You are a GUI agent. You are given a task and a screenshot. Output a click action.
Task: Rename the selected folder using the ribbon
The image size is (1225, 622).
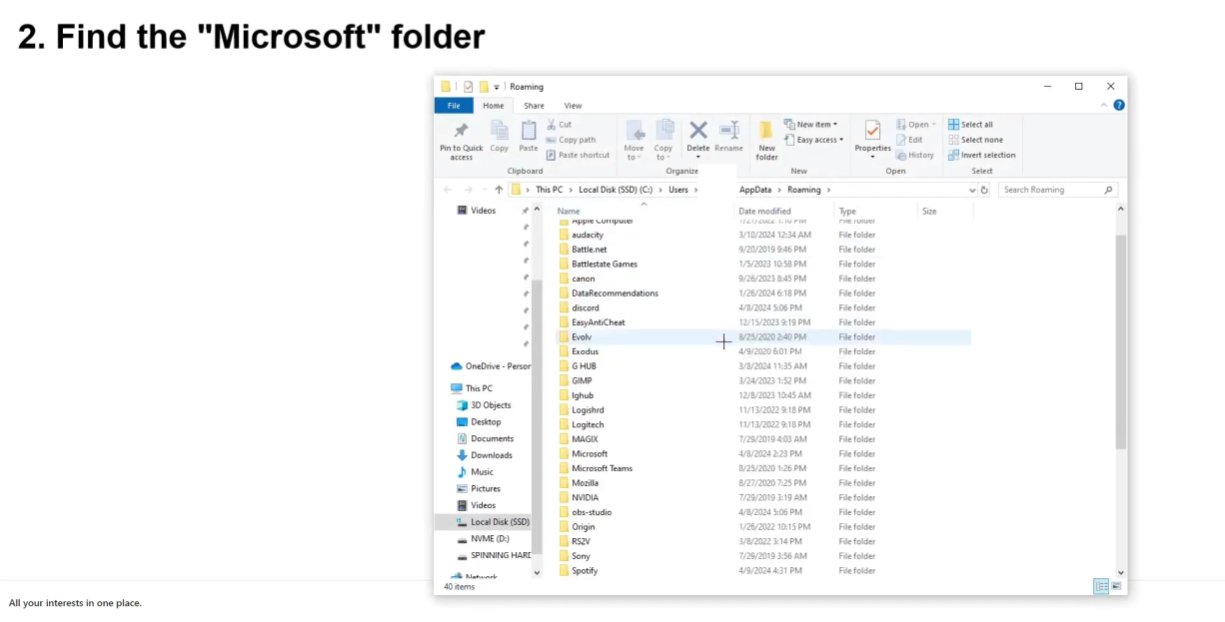[729, 138]
